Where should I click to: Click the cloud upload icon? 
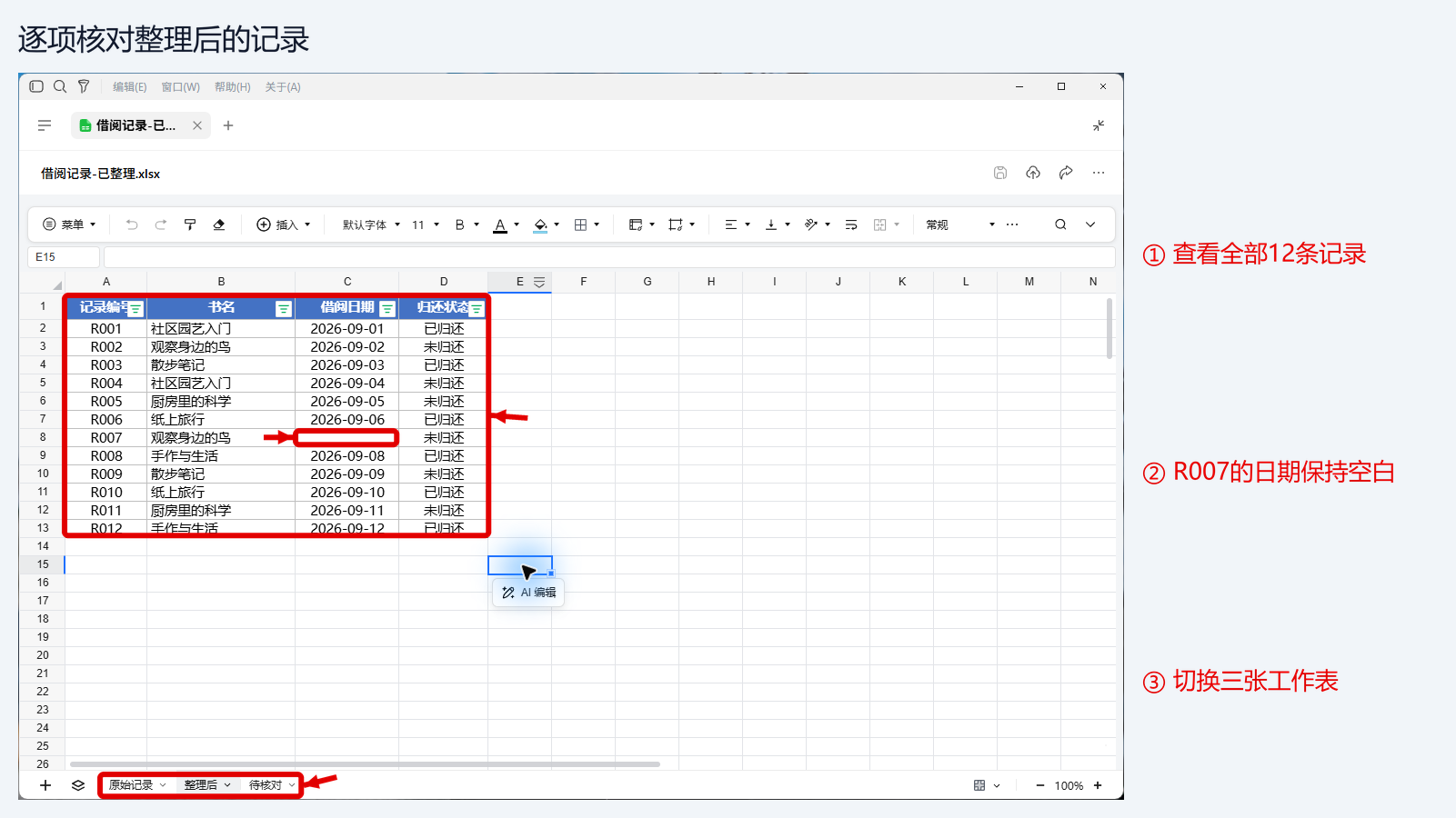point(1033,173)
